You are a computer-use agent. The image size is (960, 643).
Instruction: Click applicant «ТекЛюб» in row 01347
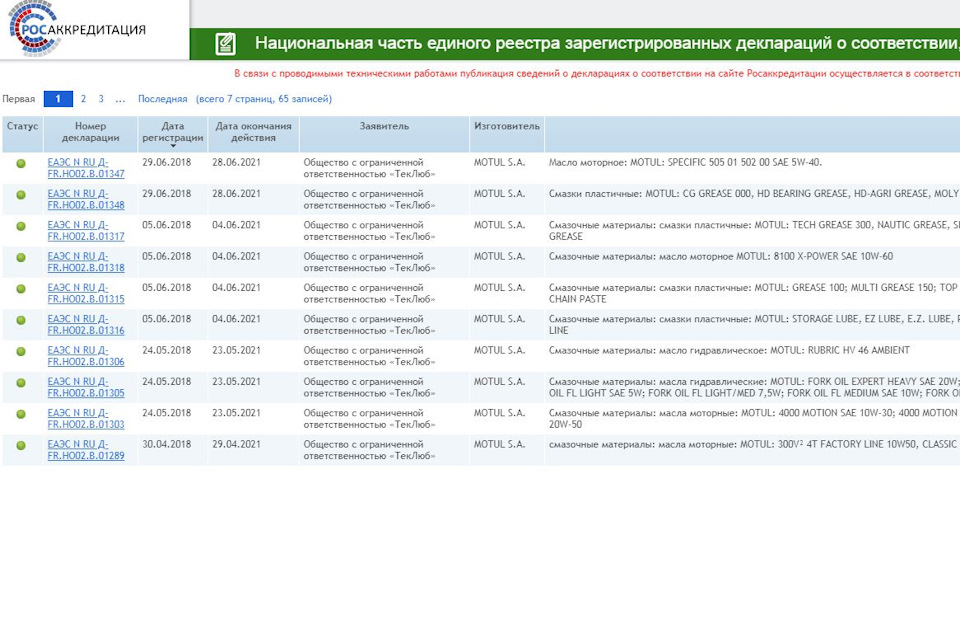(369, 168)
